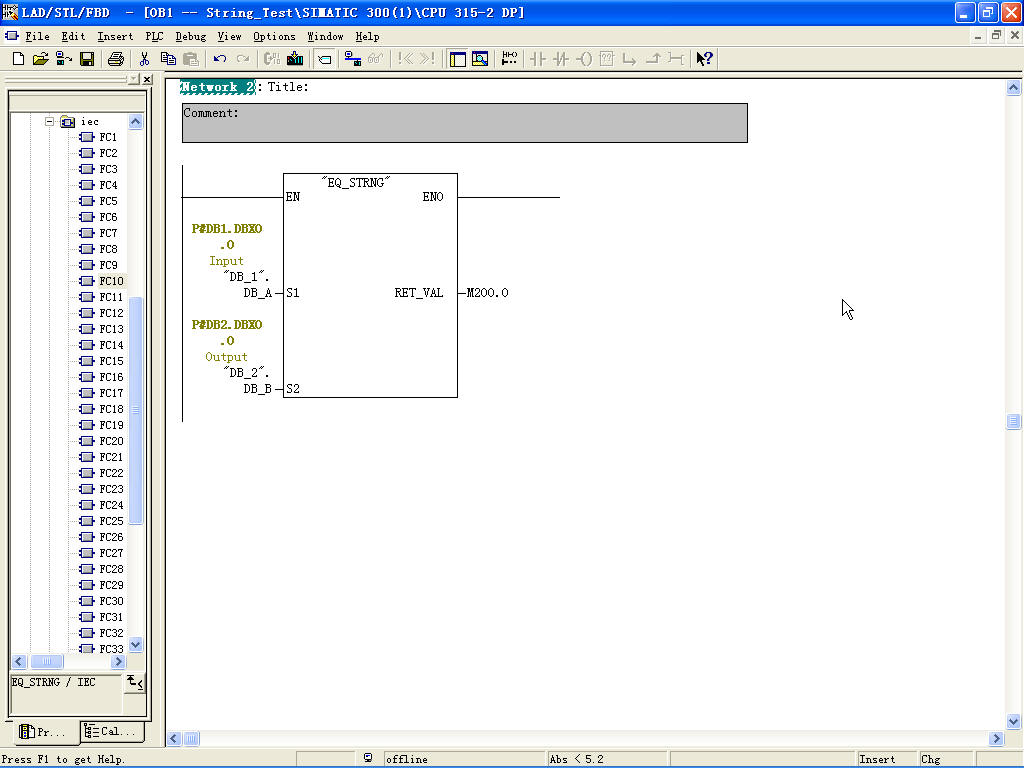1024x768 pixels.
Task: Click the online/offline connection icon
Action: (x=353, y=59)
